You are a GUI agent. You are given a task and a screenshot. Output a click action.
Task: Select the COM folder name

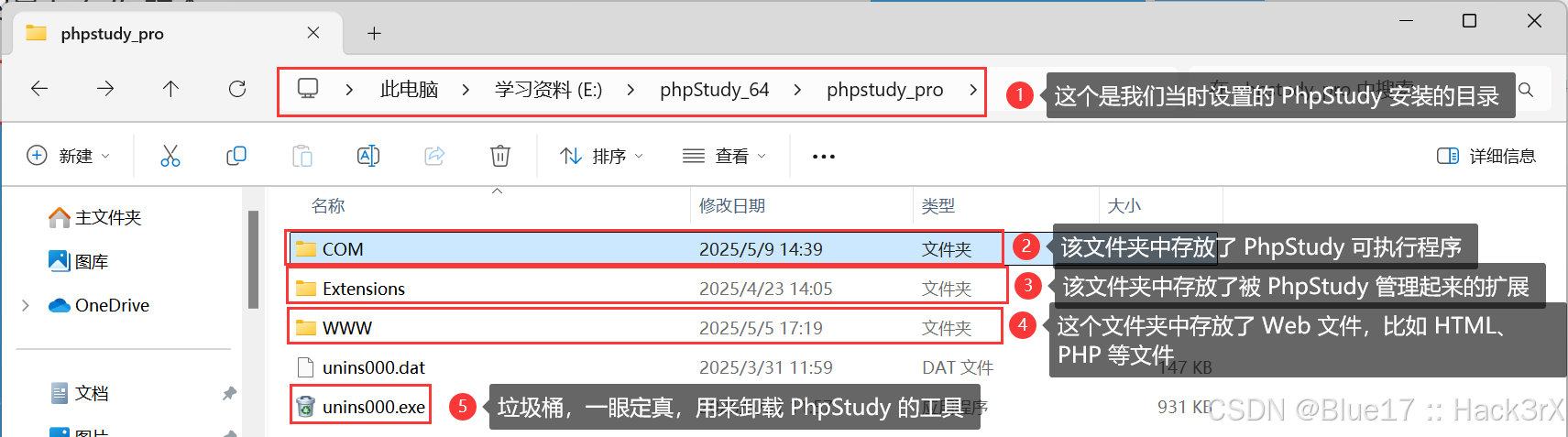tap(343, 249)
